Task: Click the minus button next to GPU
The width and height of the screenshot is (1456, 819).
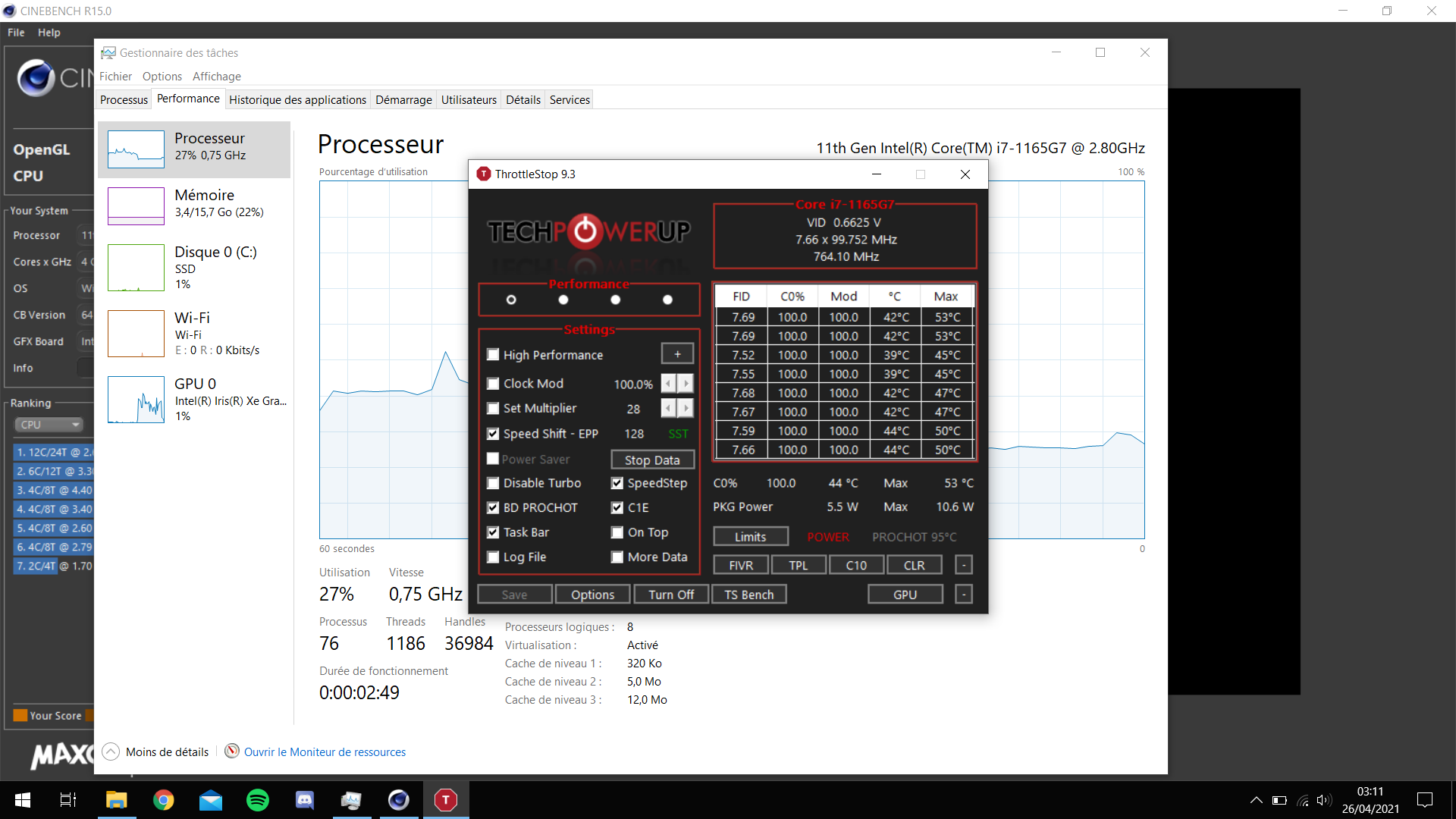Action: (x=964, y=595)
